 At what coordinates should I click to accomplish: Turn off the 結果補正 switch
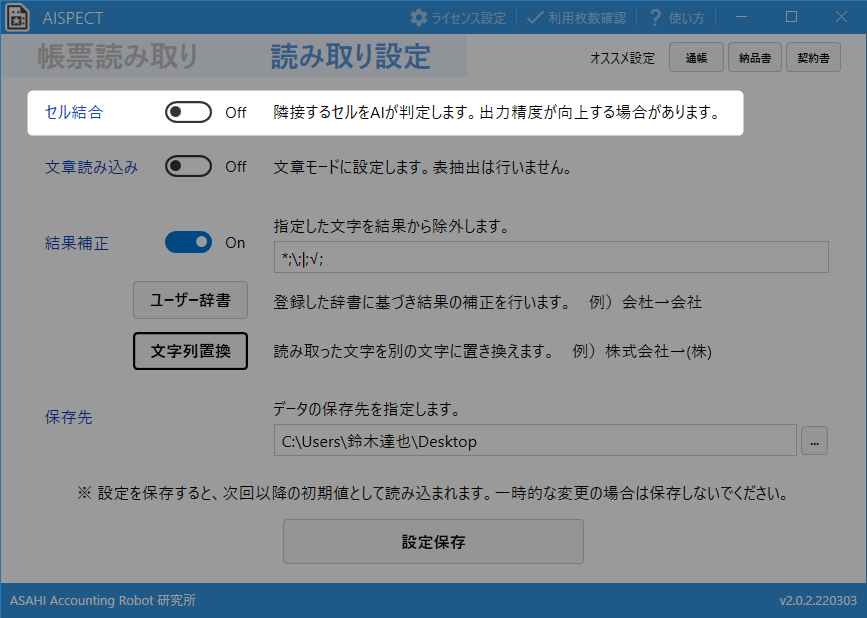coord(189,242)
